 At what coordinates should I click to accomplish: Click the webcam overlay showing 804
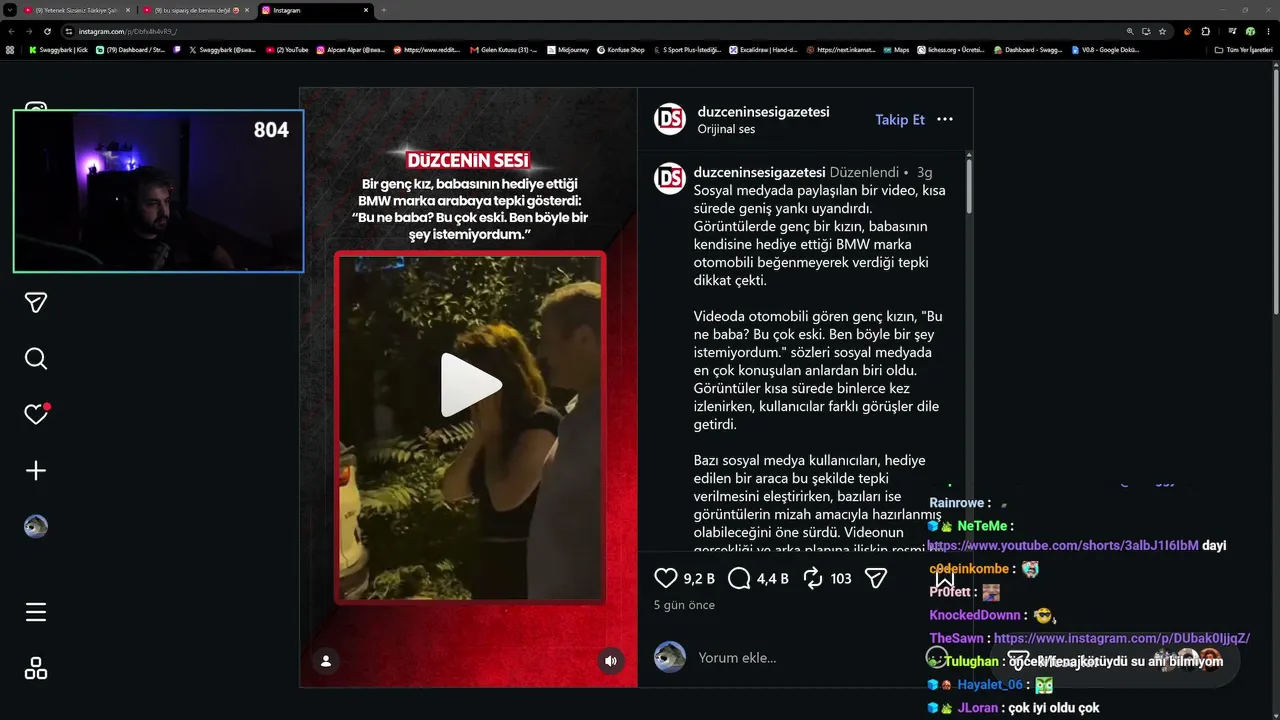point(158,191)
